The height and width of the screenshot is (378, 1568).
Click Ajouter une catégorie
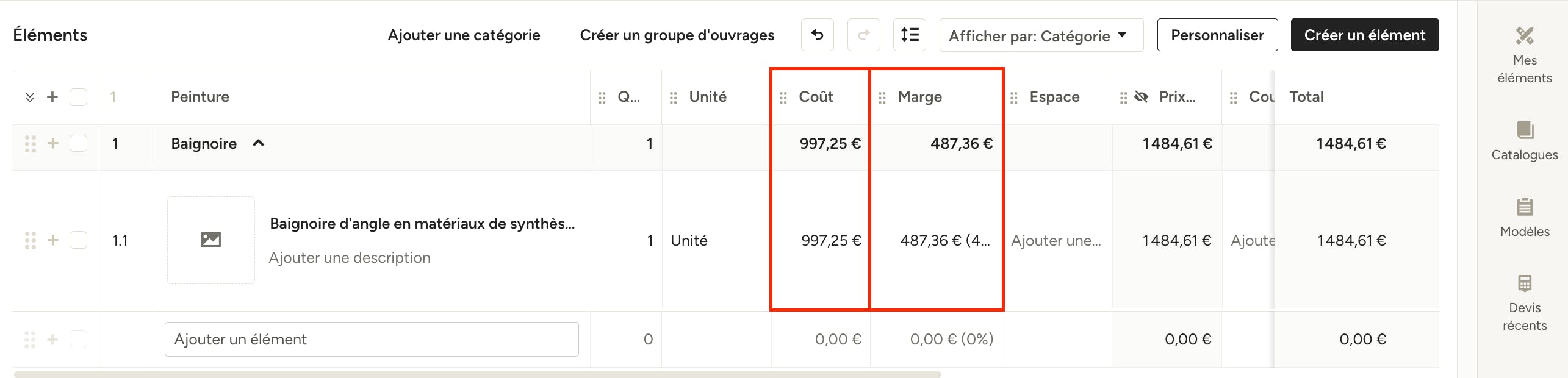(x=464, y=35)
